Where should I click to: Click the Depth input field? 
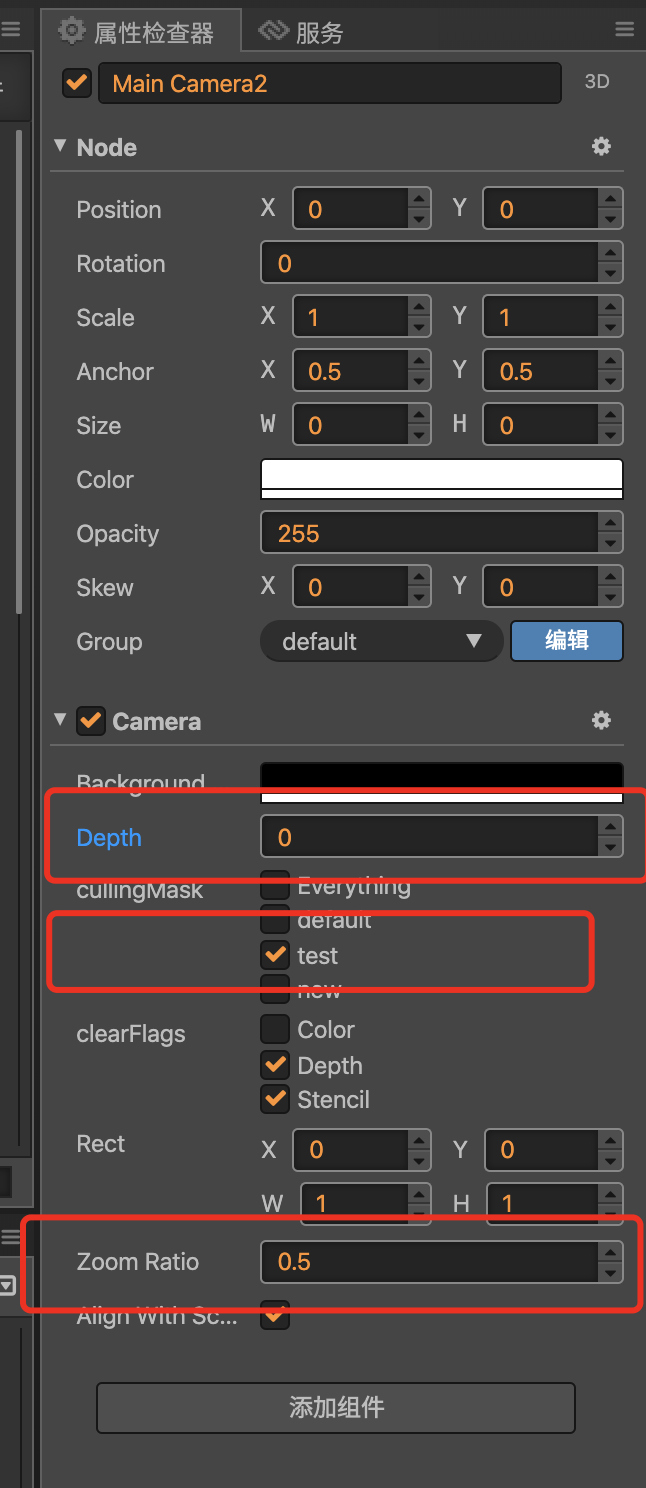pyautogui.click(x=430, y=837)
